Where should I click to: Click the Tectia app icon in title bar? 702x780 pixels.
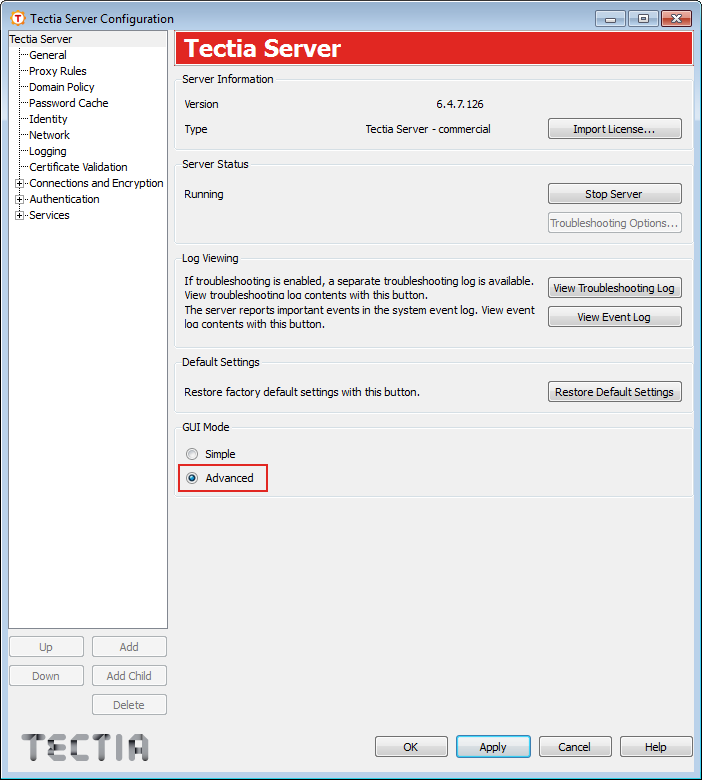(17, 18)
